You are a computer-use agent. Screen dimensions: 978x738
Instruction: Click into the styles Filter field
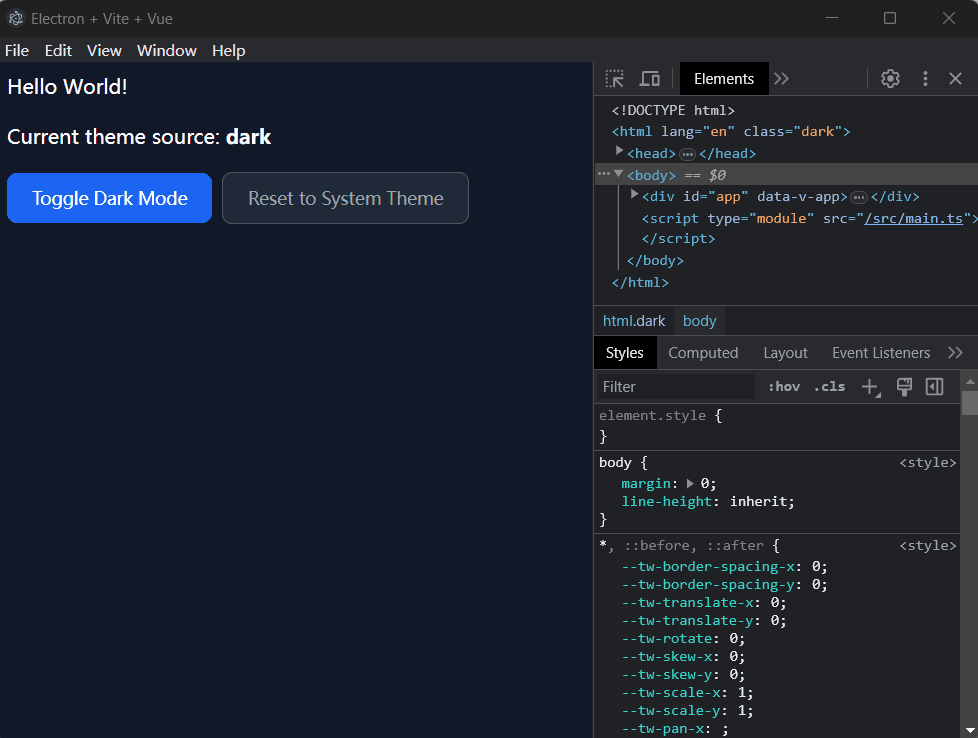click(x=675, y=387)
